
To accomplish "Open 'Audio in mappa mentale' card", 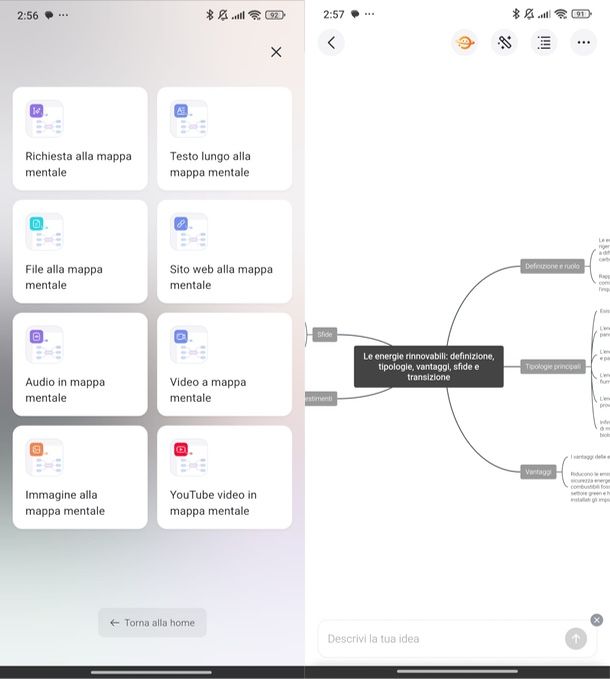I will (80, 364).
